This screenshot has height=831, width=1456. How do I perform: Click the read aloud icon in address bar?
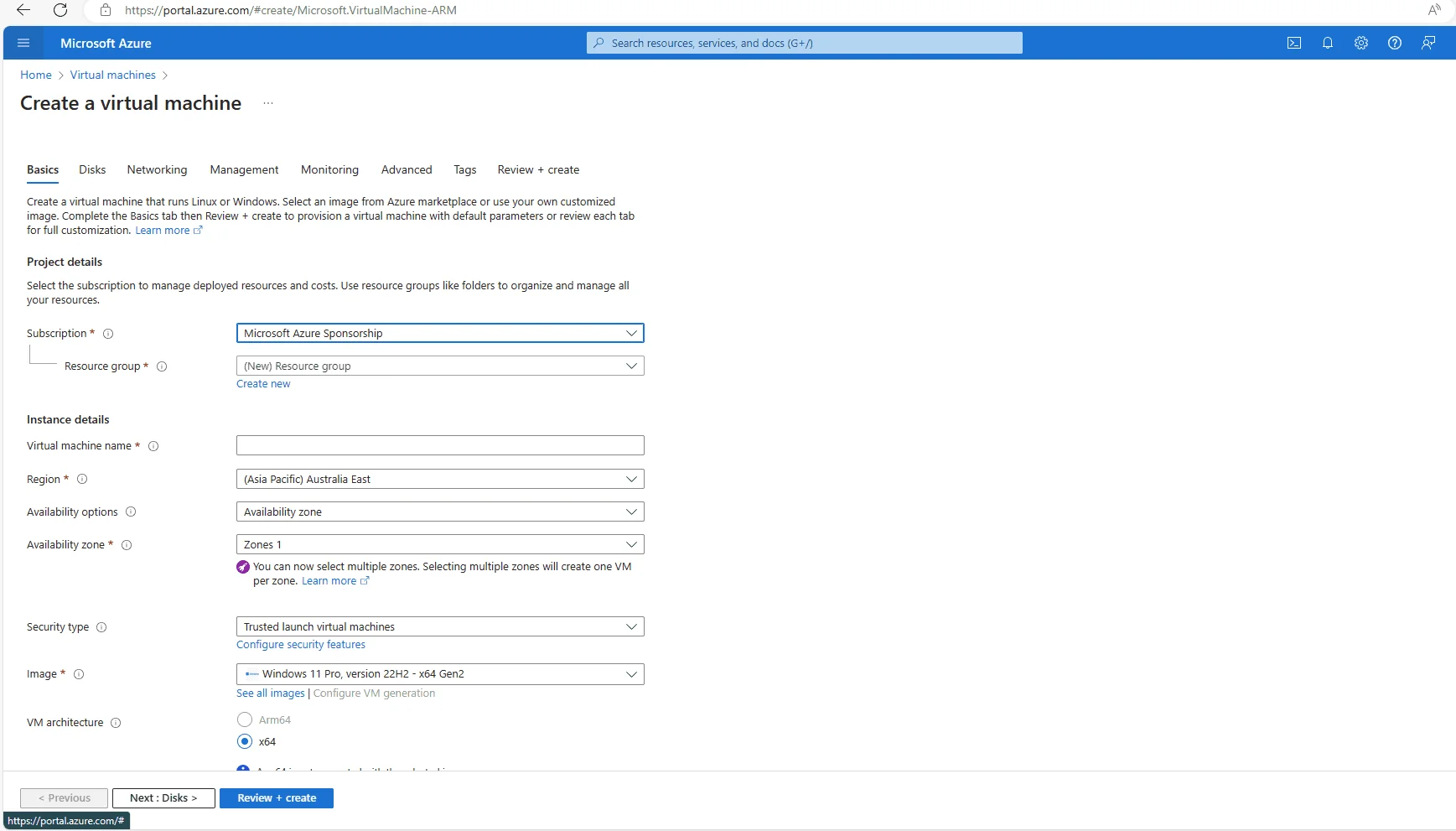point(1434,10)
